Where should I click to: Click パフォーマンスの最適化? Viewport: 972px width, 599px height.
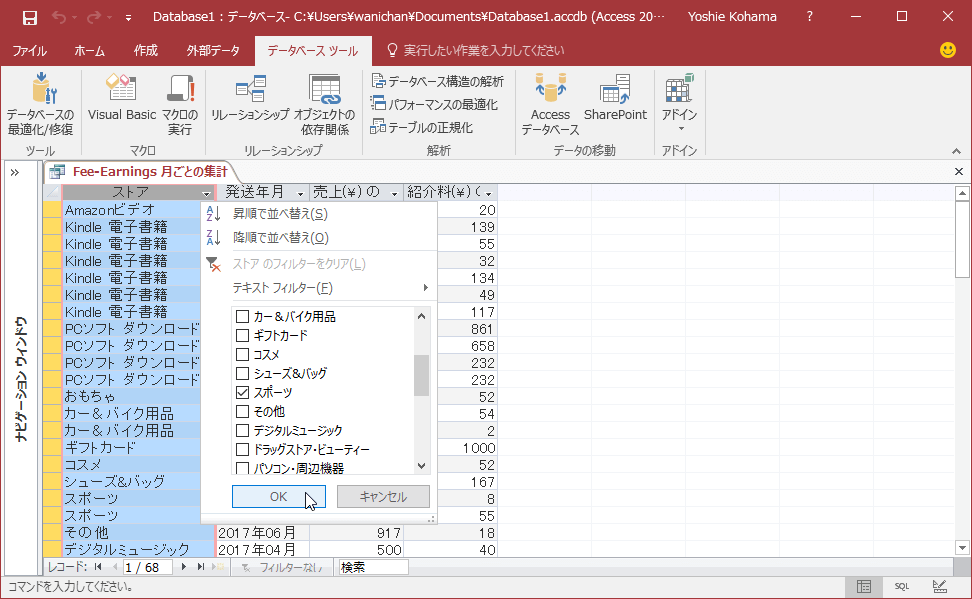pos(434,104)
